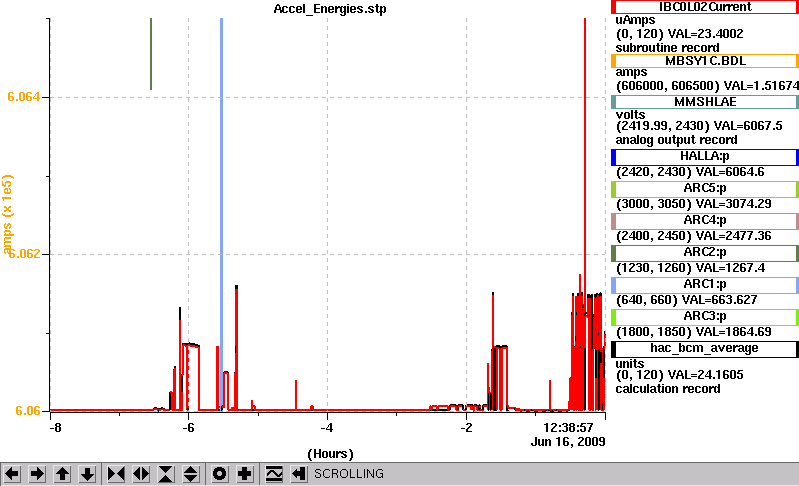Image resolution: width=799 pixels, height=486 pixels.
Task: Click the plus toolbar icon
Action: (245, 474)
